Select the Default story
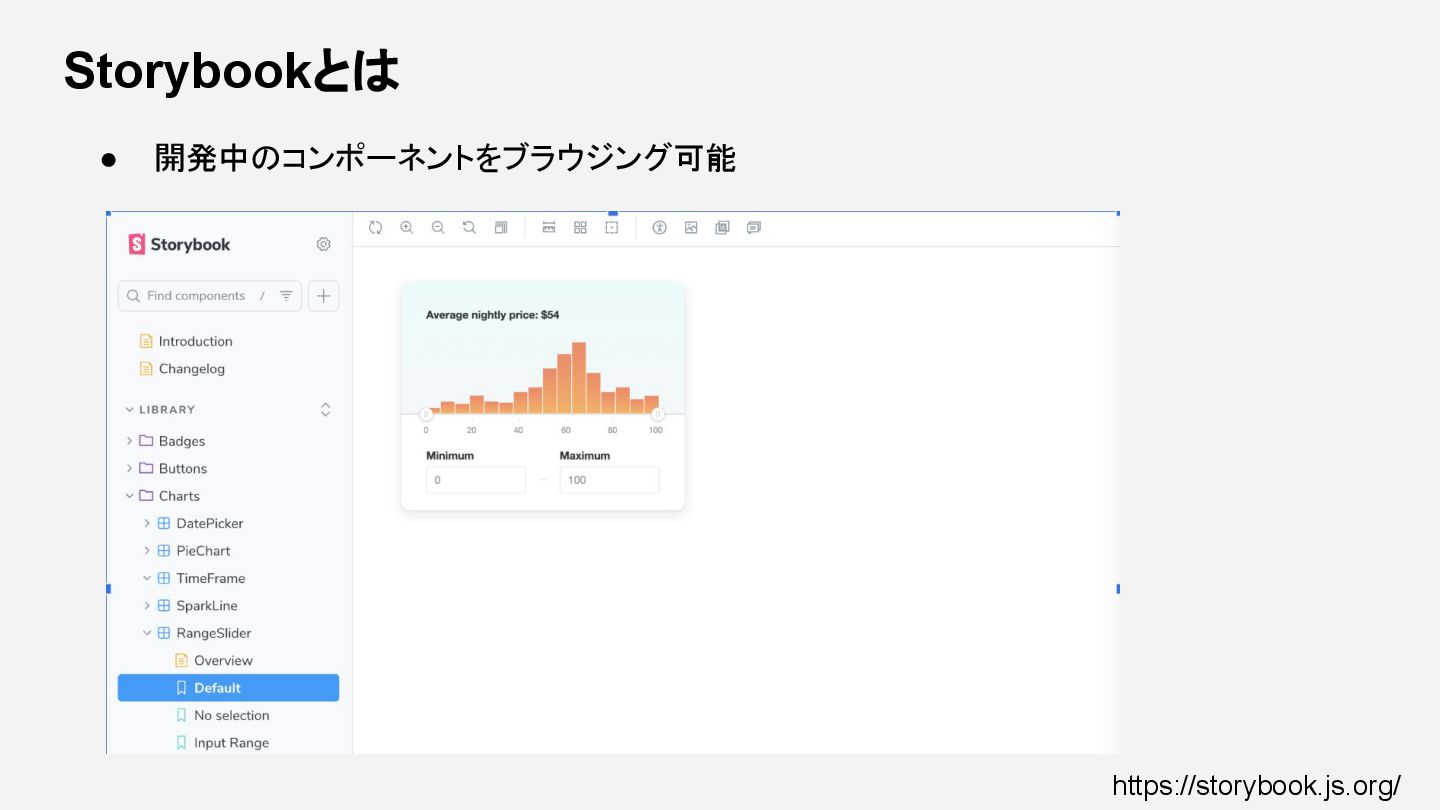The image size is (1440, 810). [x=228, y=688]
